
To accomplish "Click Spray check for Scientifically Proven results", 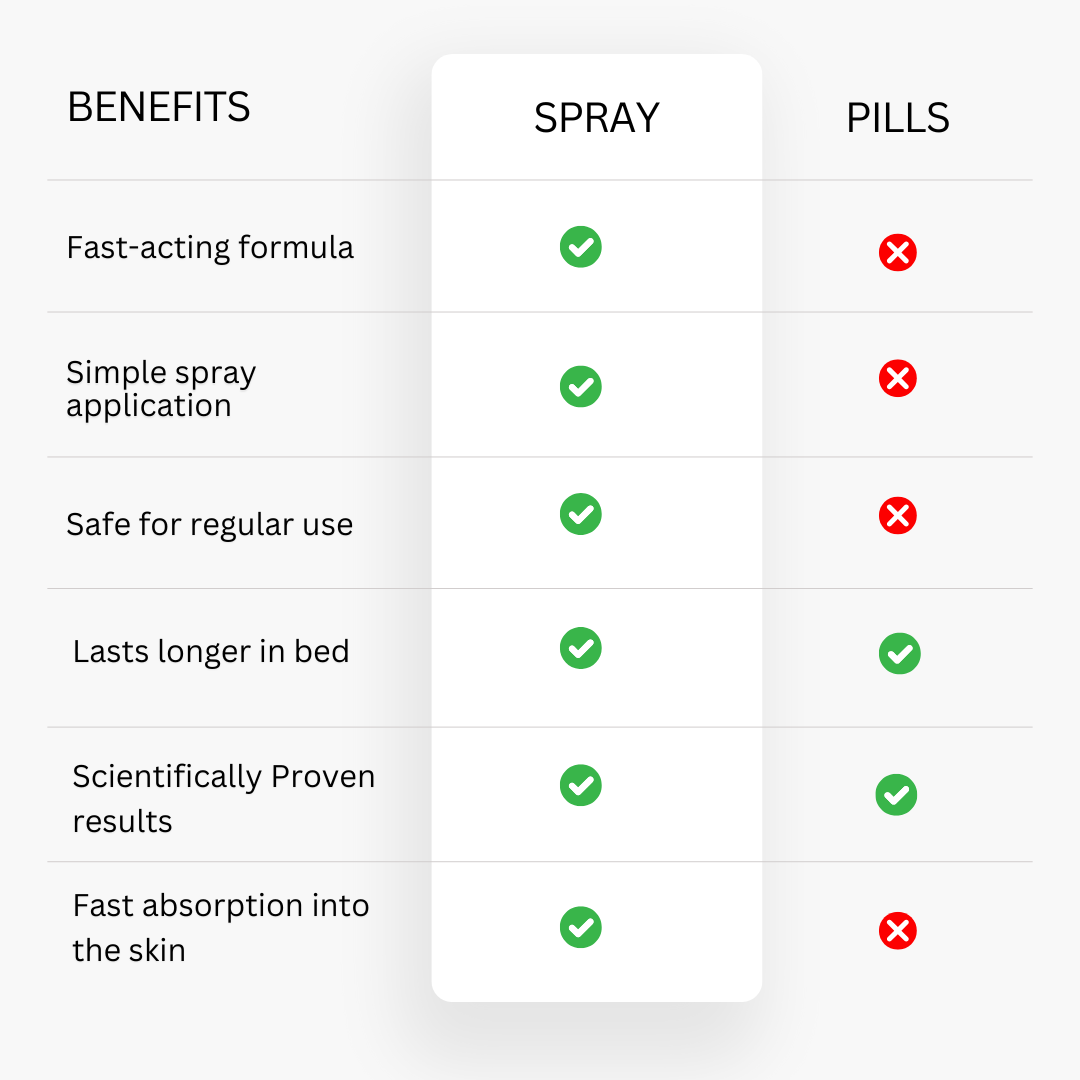I will pyautogui.click(x=581, y=785).
